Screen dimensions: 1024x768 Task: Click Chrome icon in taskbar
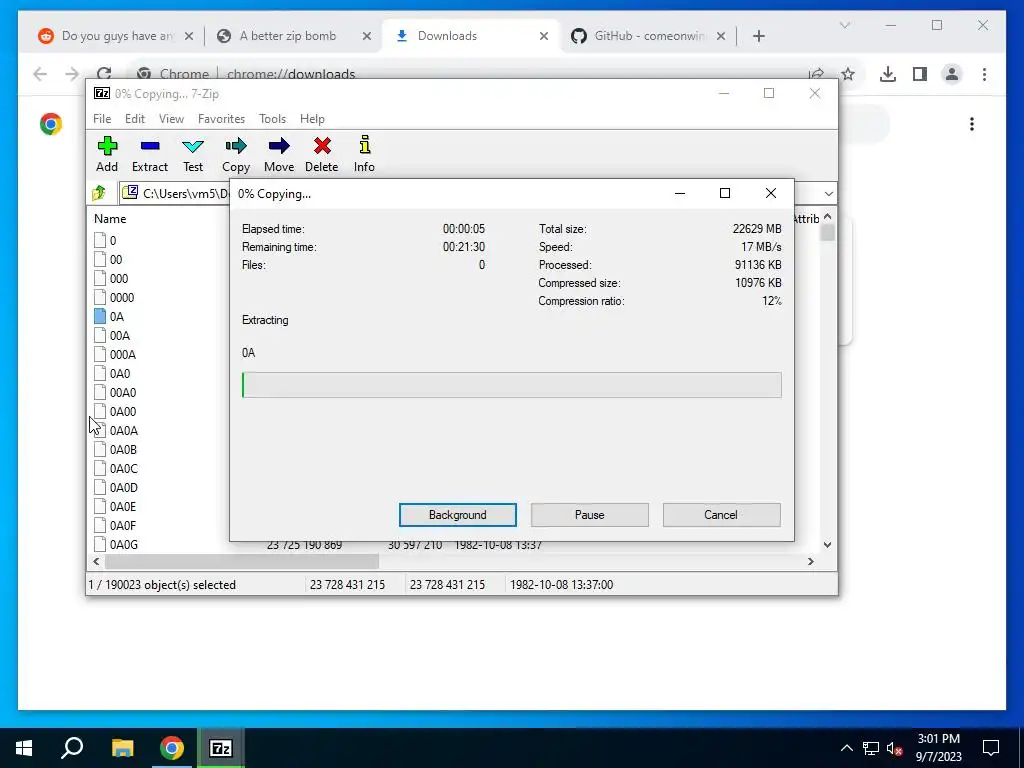tap(172, 748)
